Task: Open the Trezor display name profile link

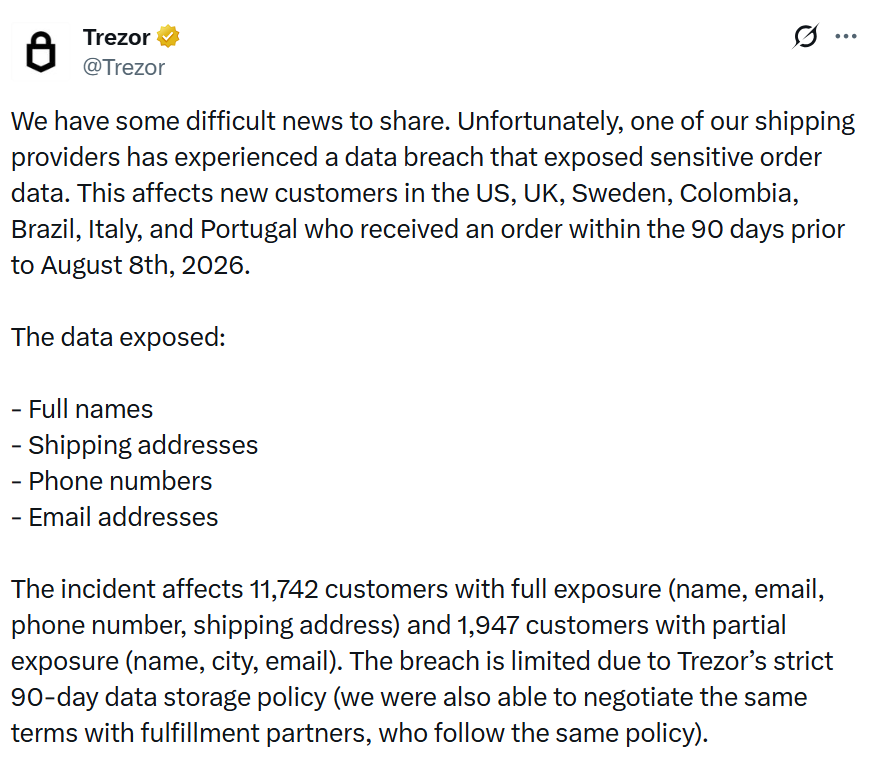Action: 117,38
